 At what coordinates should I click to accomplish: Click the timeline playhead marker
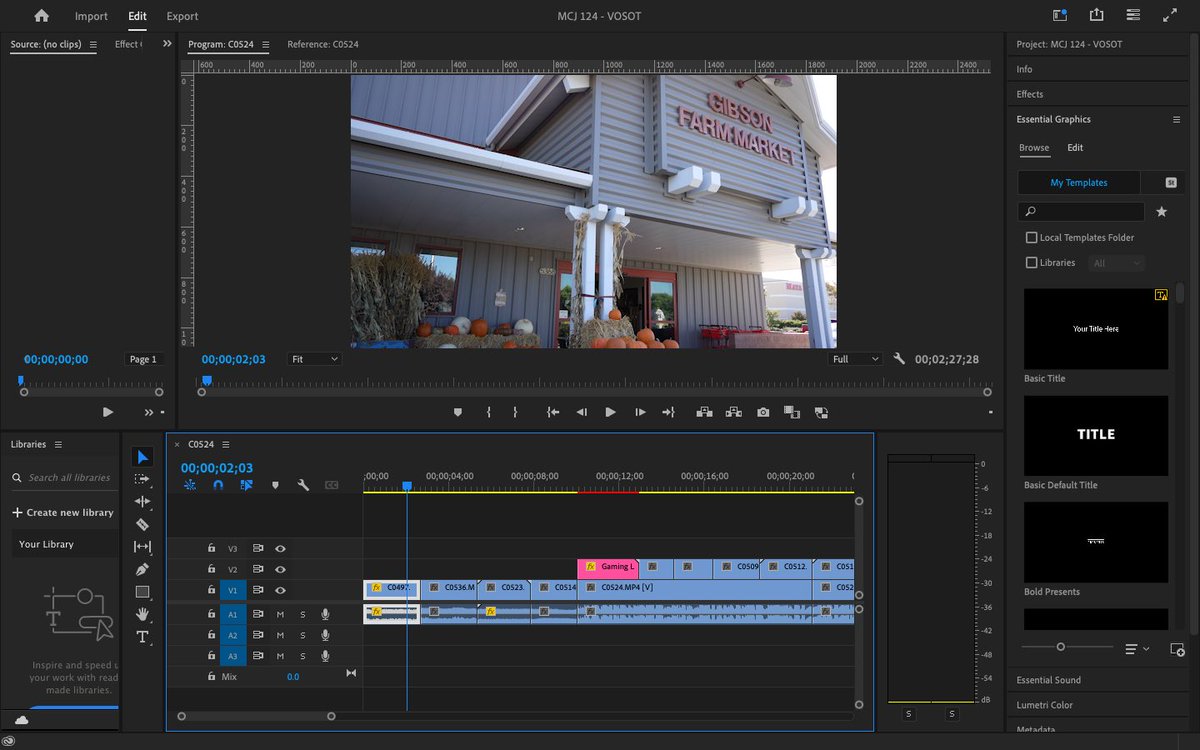coord(407,486)
